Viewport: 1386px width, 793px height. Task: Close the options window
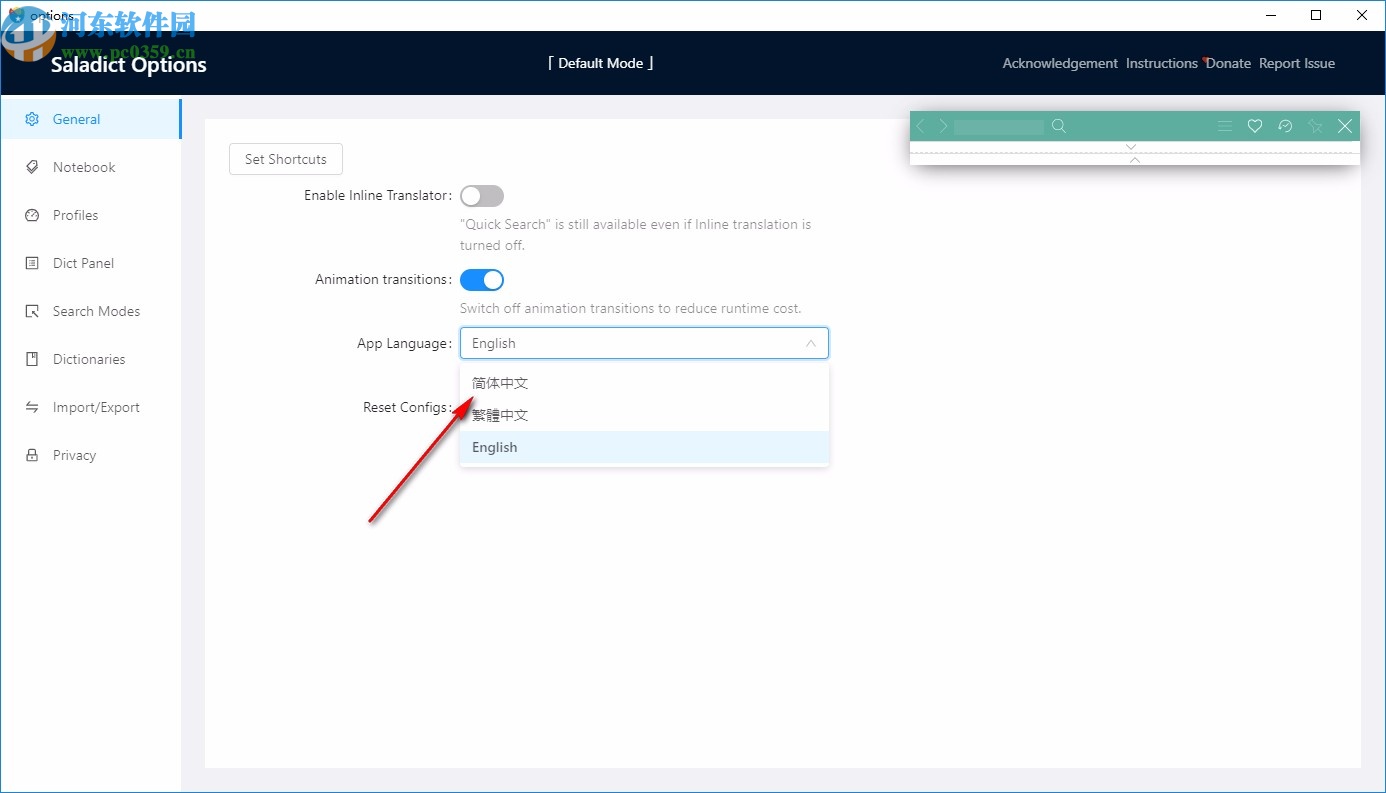click(x=1362, y=15)
